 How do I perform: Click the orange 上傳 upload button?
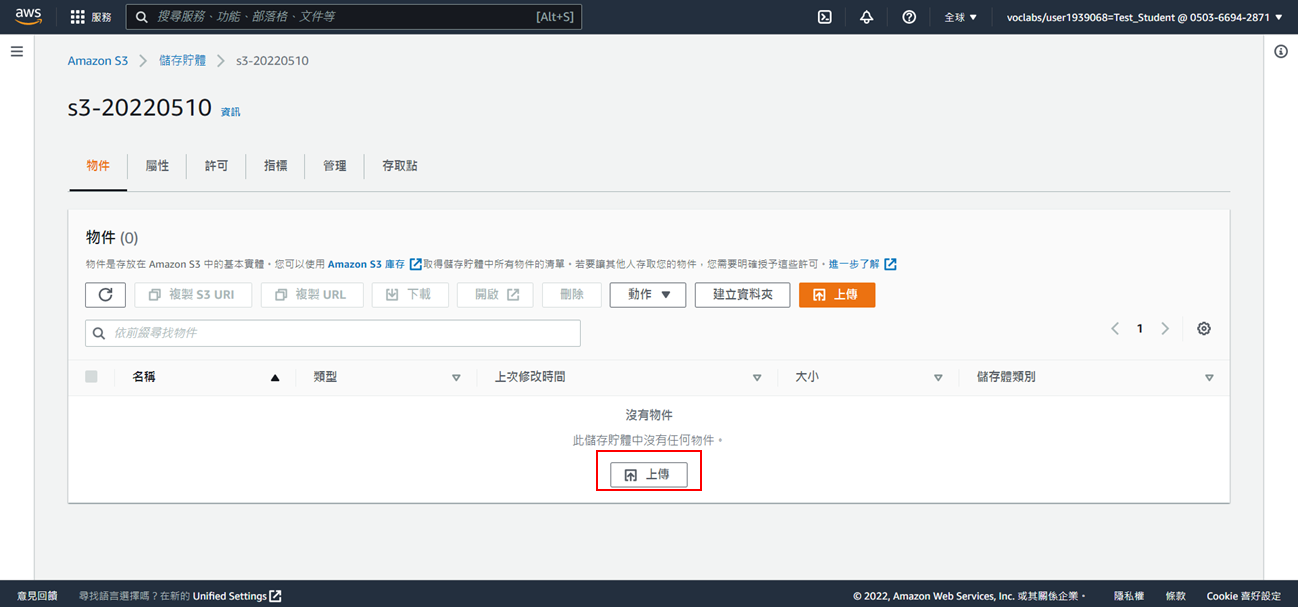pos(837,295)
